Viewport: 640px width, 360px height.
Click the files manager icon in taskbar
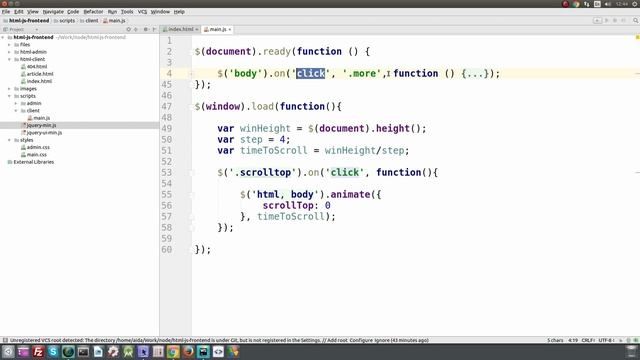pyautogui.click(x=23, y=351)
